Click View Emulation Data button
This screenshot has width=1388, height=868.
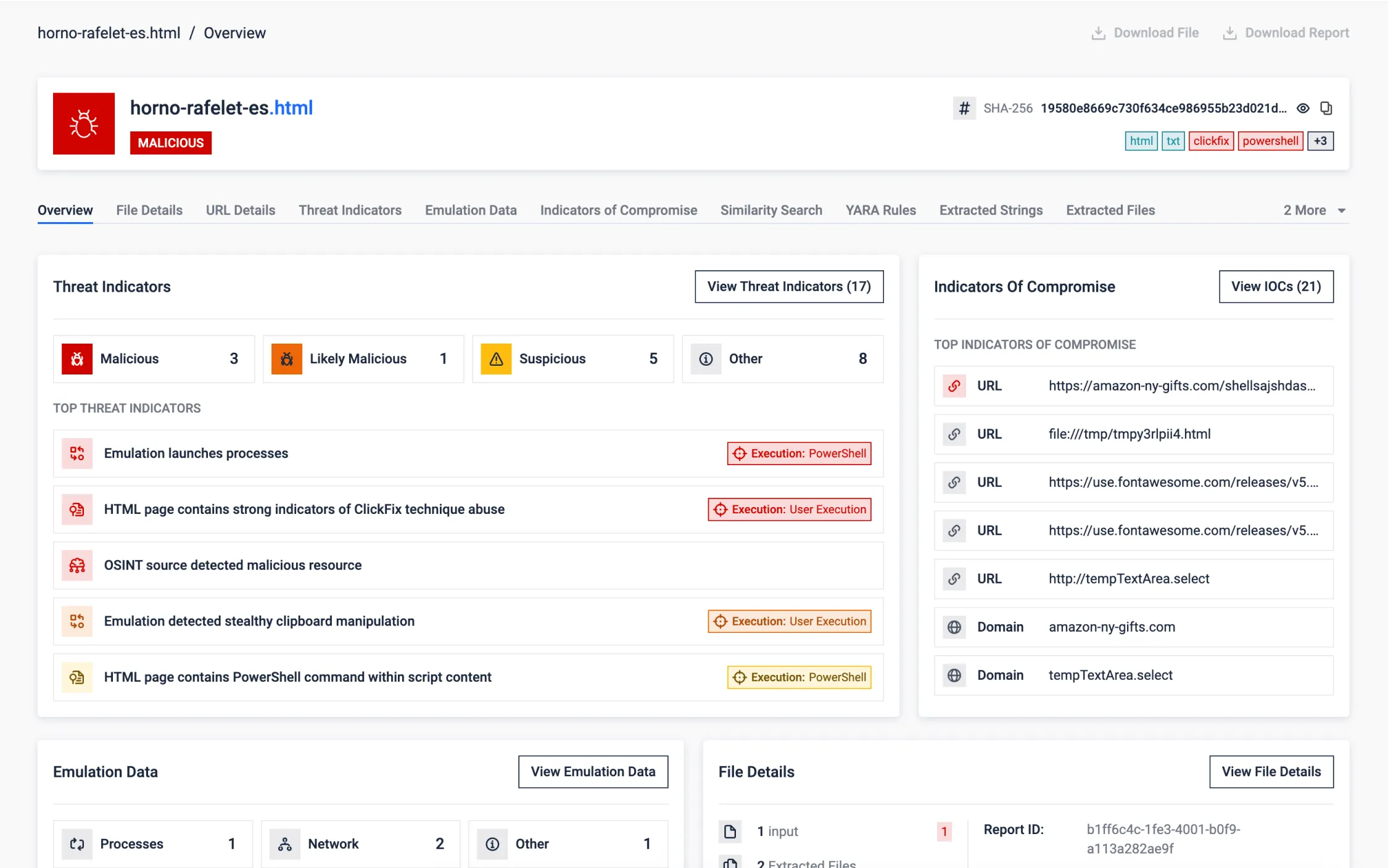(x=593, y=772)
